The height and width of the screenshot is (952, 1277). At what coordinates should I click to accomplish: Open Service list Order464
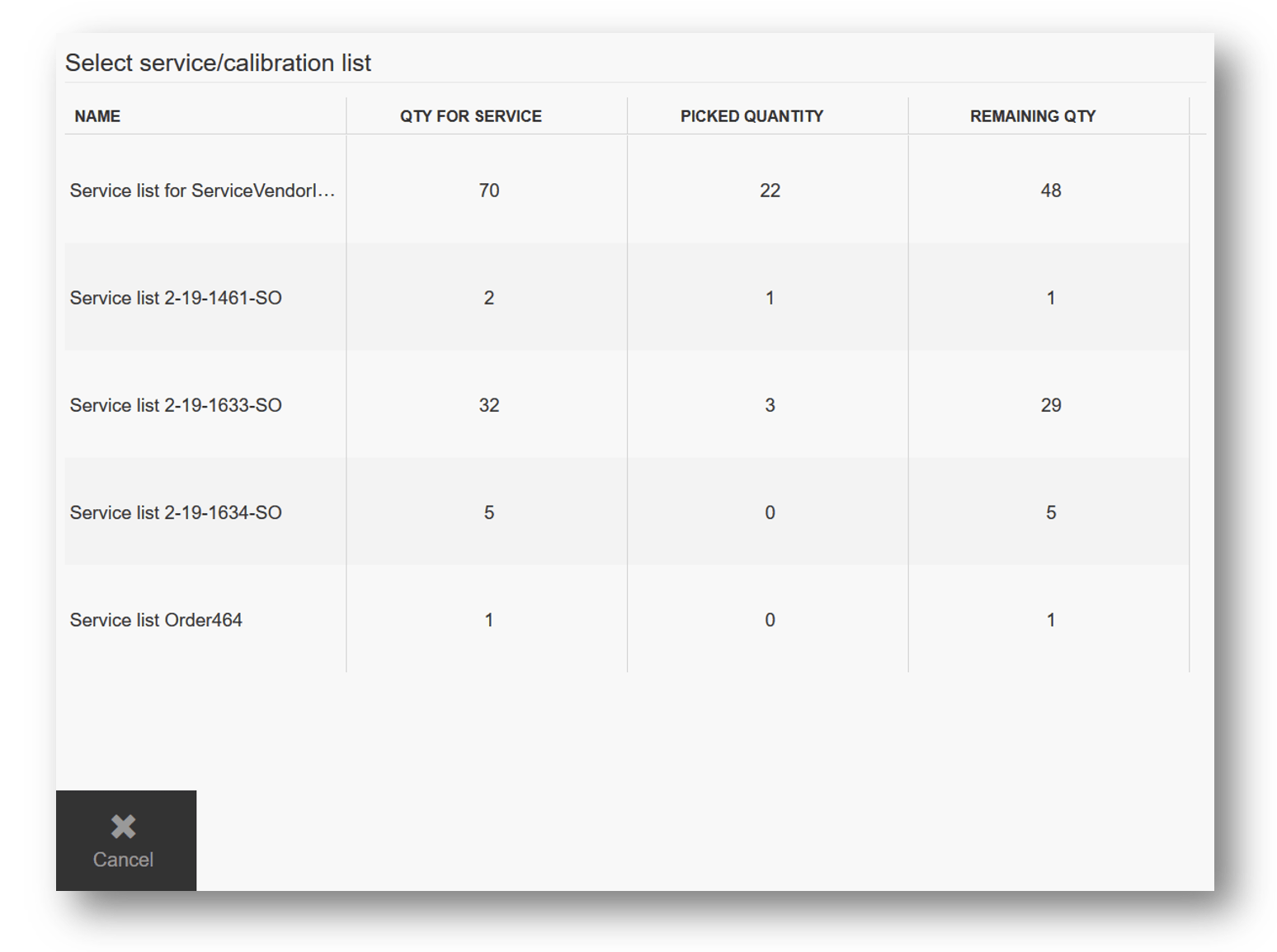coord(156,620)
